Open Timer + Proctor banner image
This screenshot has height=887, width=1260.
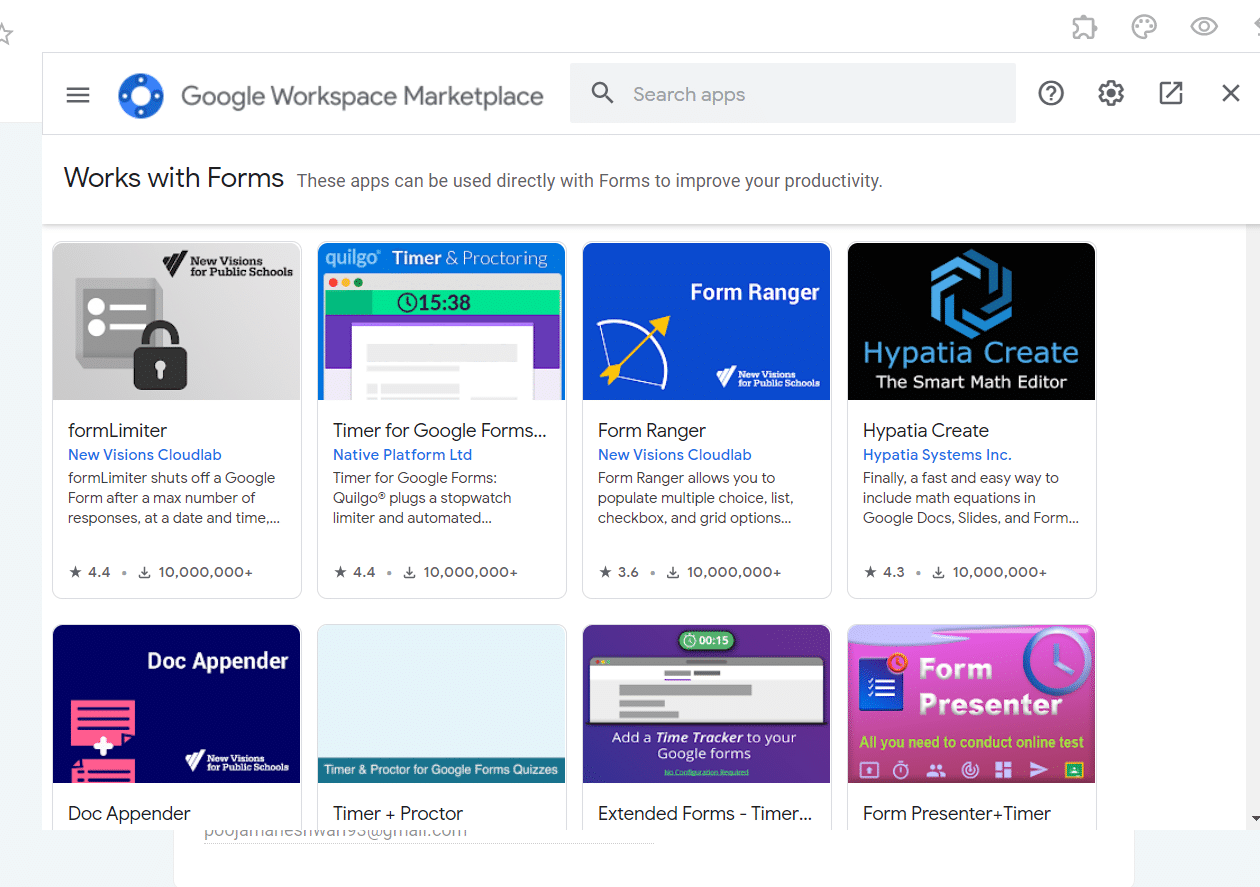[442, 704]
